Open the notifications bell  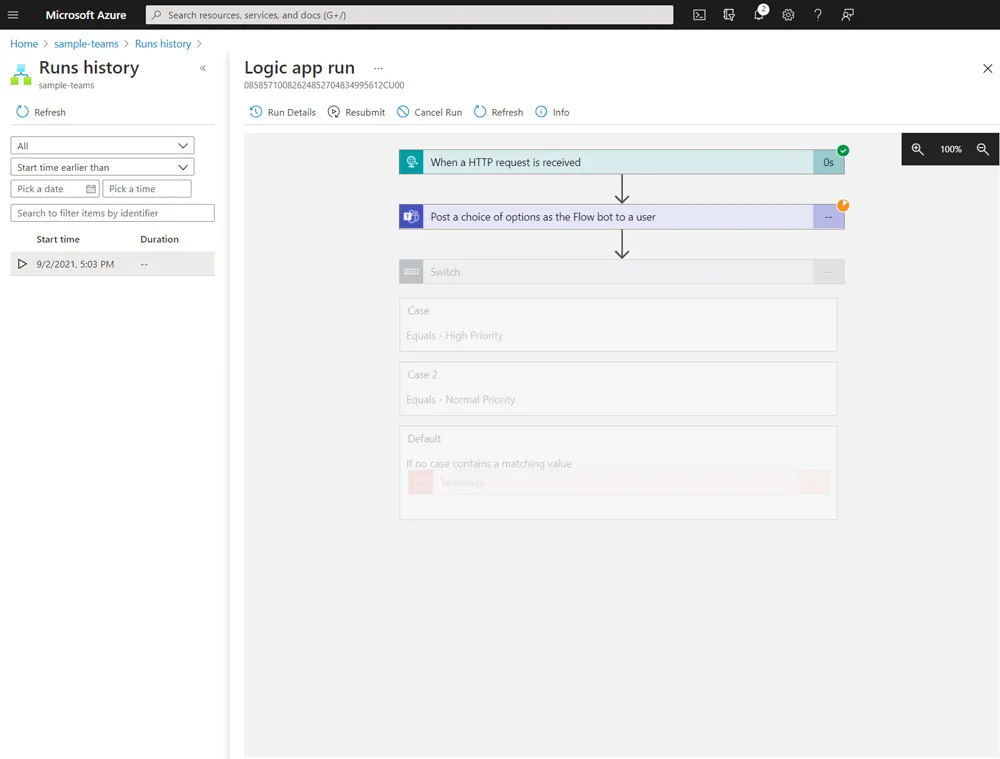pyautogui.click(x=759, y=14)
